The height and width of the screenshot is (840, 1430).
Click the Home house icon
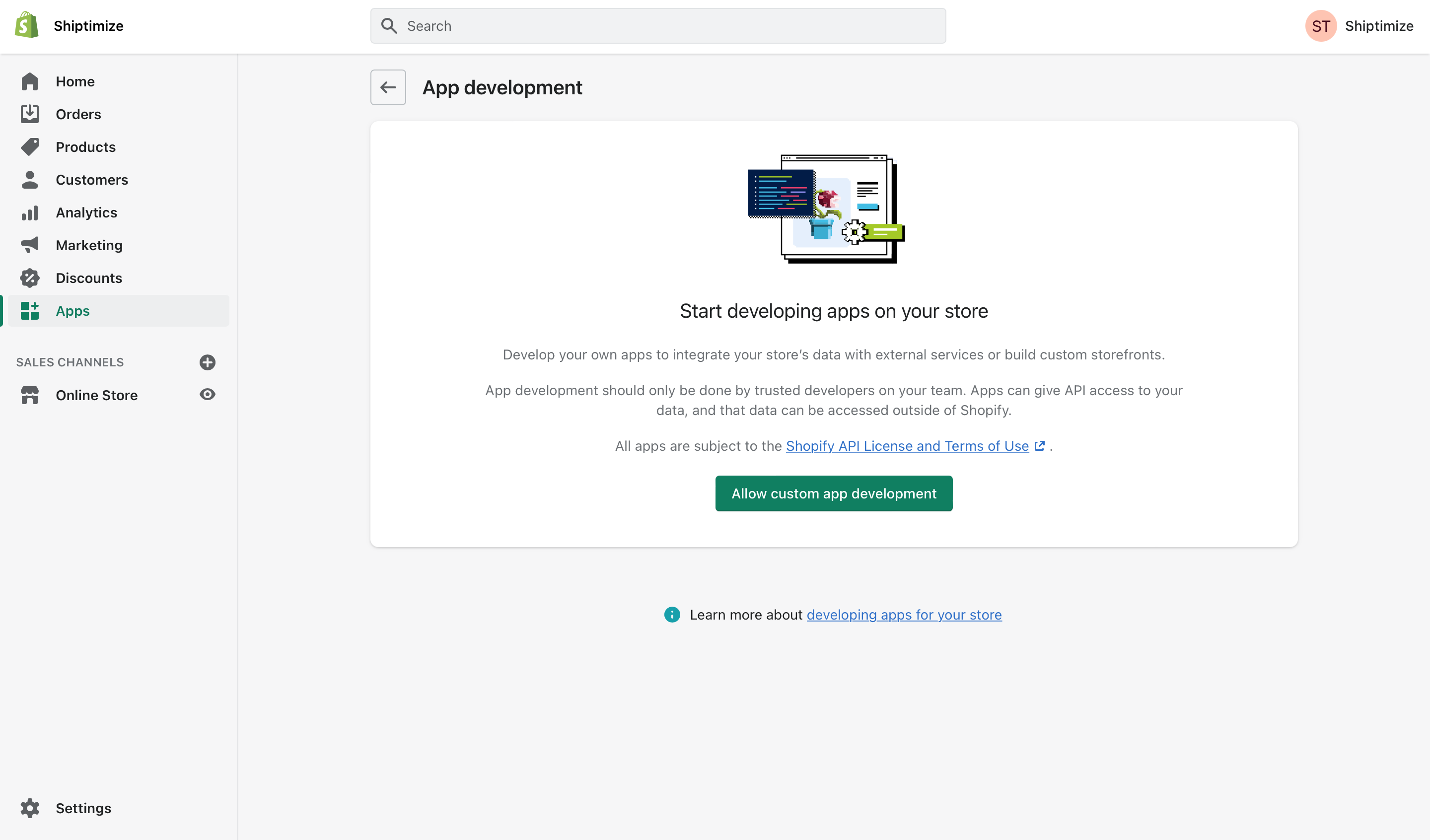coord(29,82)
